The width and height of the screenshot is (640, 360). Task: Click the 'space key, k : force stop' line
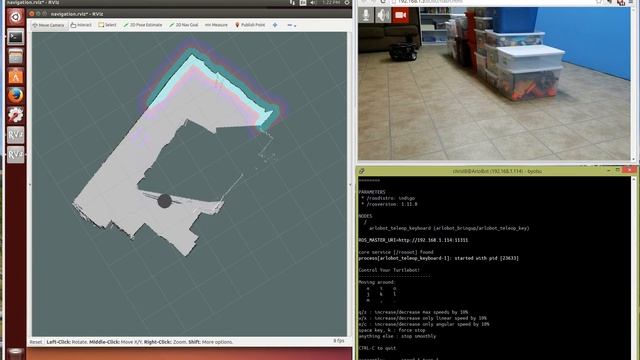point(392,330)
